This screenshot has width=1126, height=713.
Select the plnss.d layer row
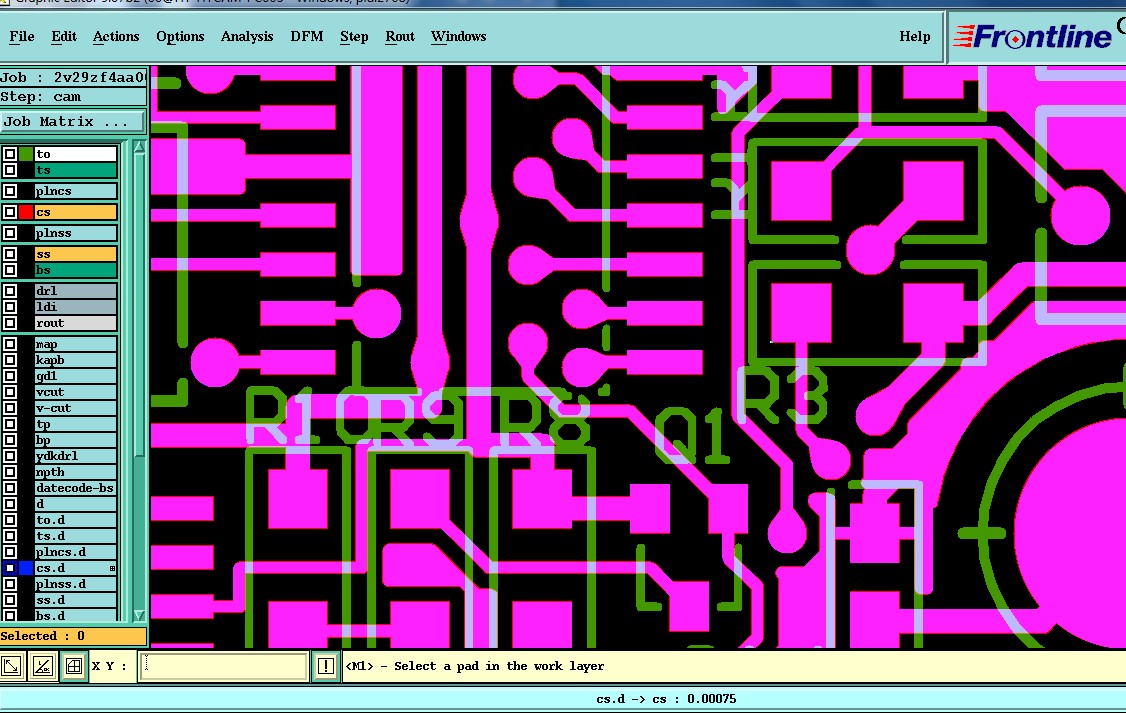click(x=75, y=584)
